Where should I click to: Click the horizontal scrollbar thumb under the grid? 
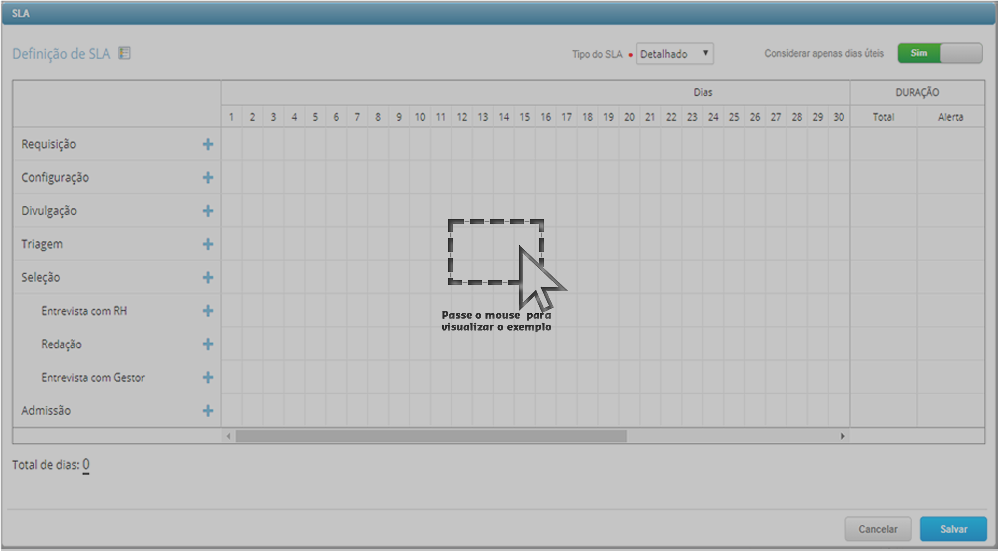point(430,437)
